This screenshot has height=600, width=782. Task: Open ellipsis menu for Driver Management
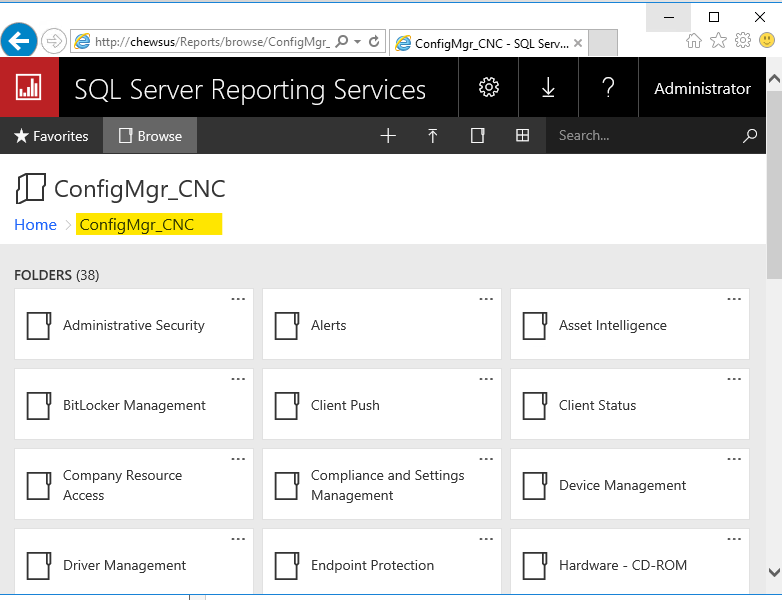[238, 539]
